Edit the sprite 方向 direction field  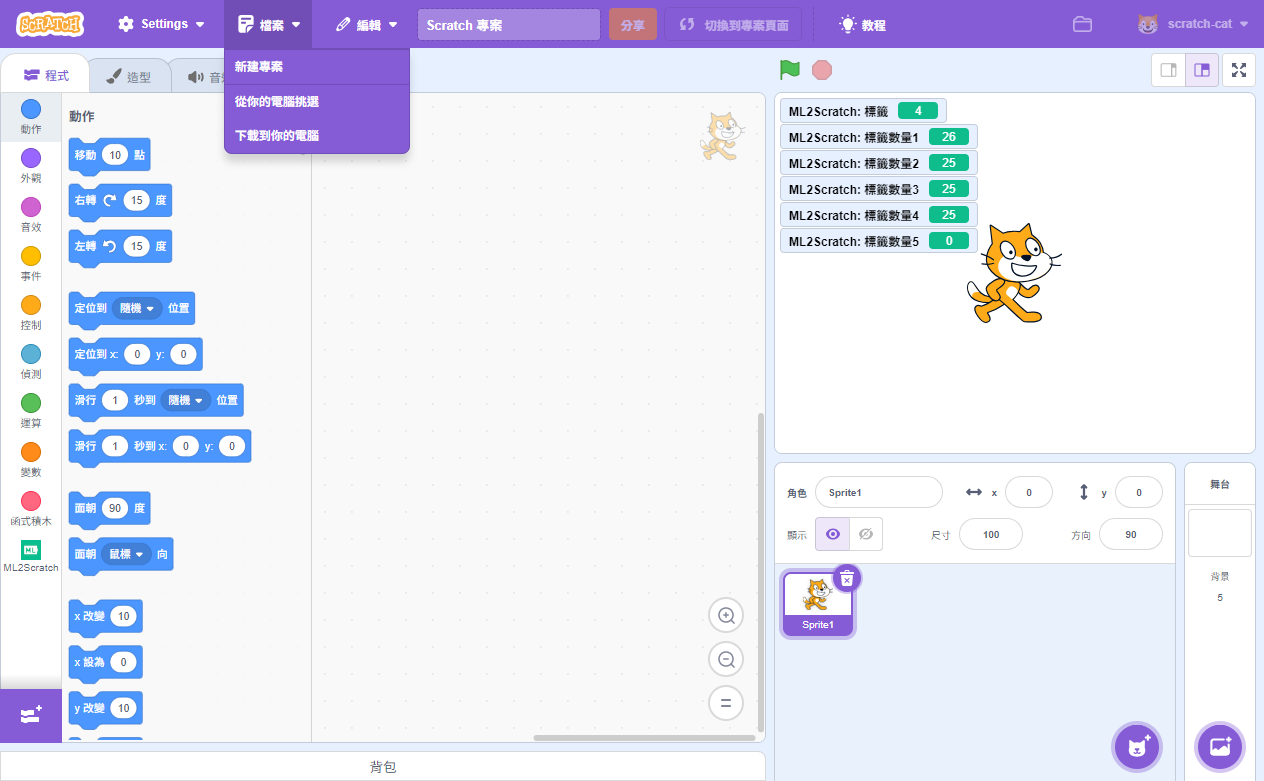[1131, 535]
